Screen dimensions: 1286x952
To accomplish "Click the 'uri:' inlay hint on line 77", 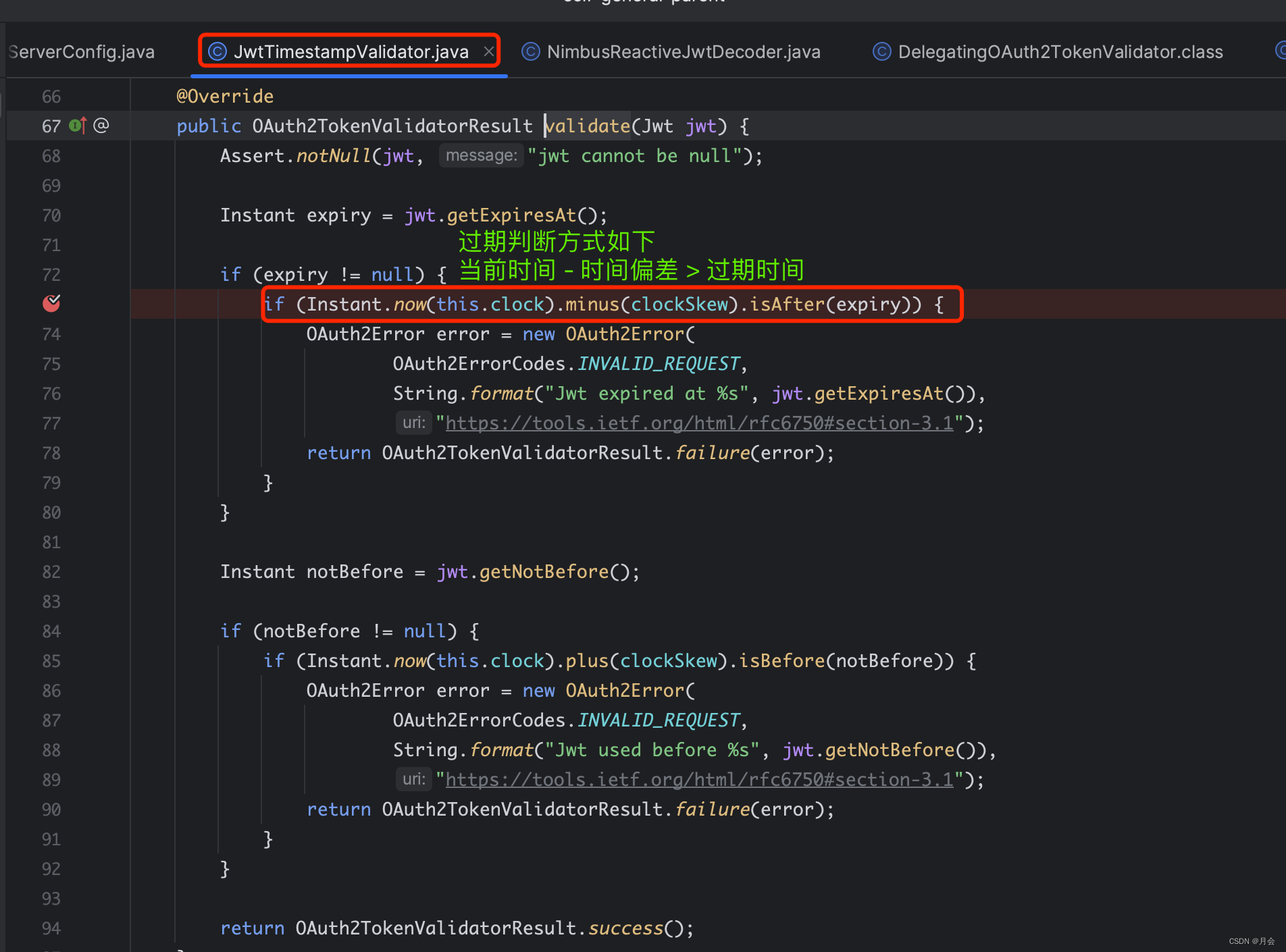I will (413, 423).
